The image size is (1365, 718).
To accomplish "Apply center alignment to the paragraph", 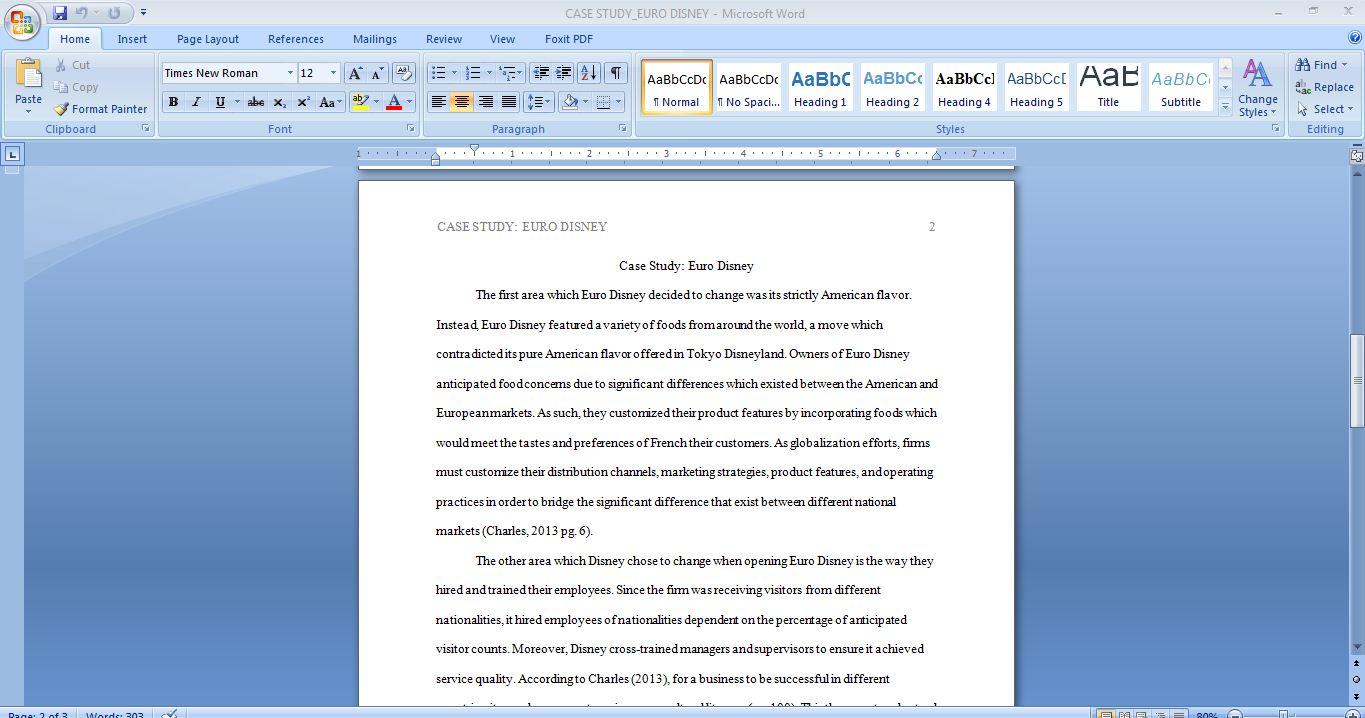I will click(x=461, y=102).
